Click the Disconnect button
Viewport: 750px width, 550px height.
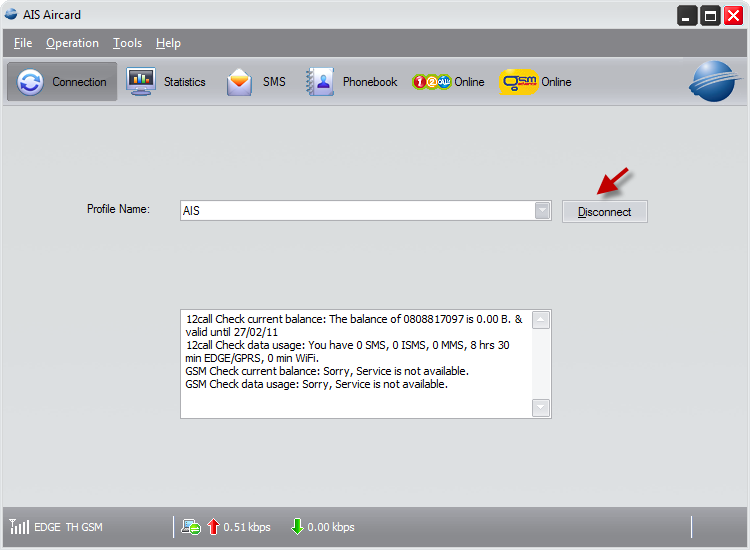605,211
